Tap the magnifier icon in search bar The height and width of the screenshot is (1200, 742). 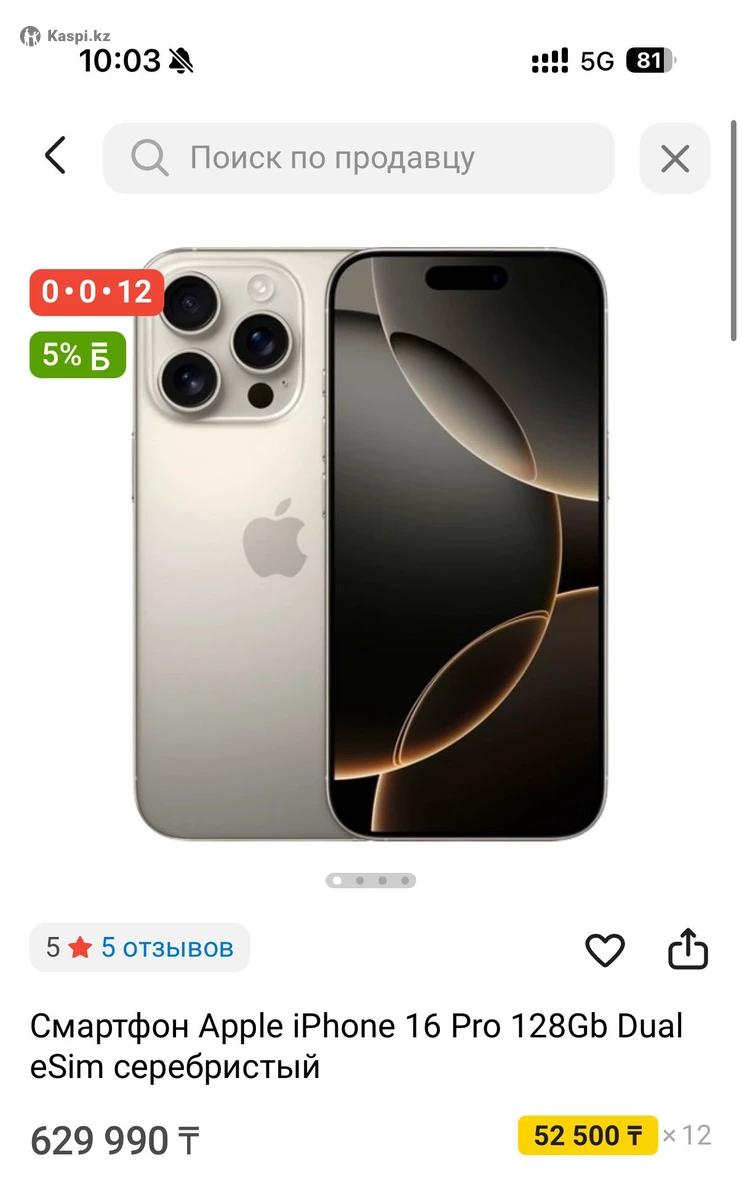click(149, 158)
